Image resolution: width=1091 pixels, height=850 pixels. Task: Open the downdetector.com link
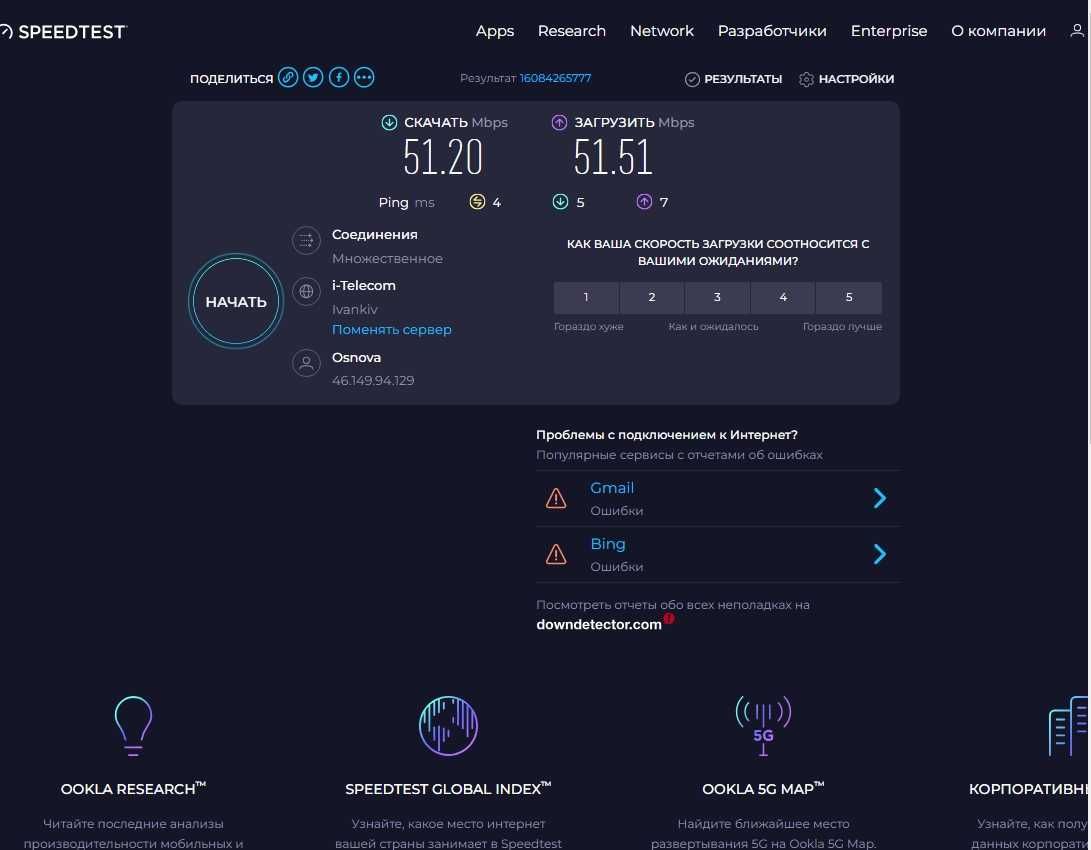tap(599, 625)
